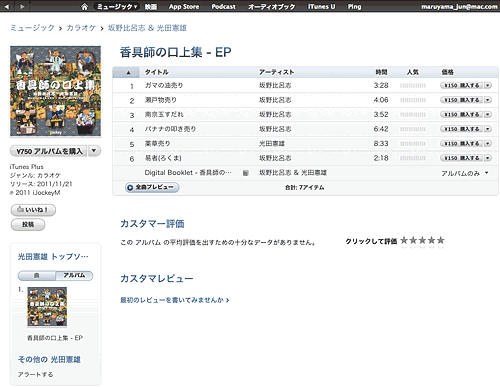Select track title ガマの油売り
The height and width of the screenshot is (387, 500).
(x=164, y=85)
